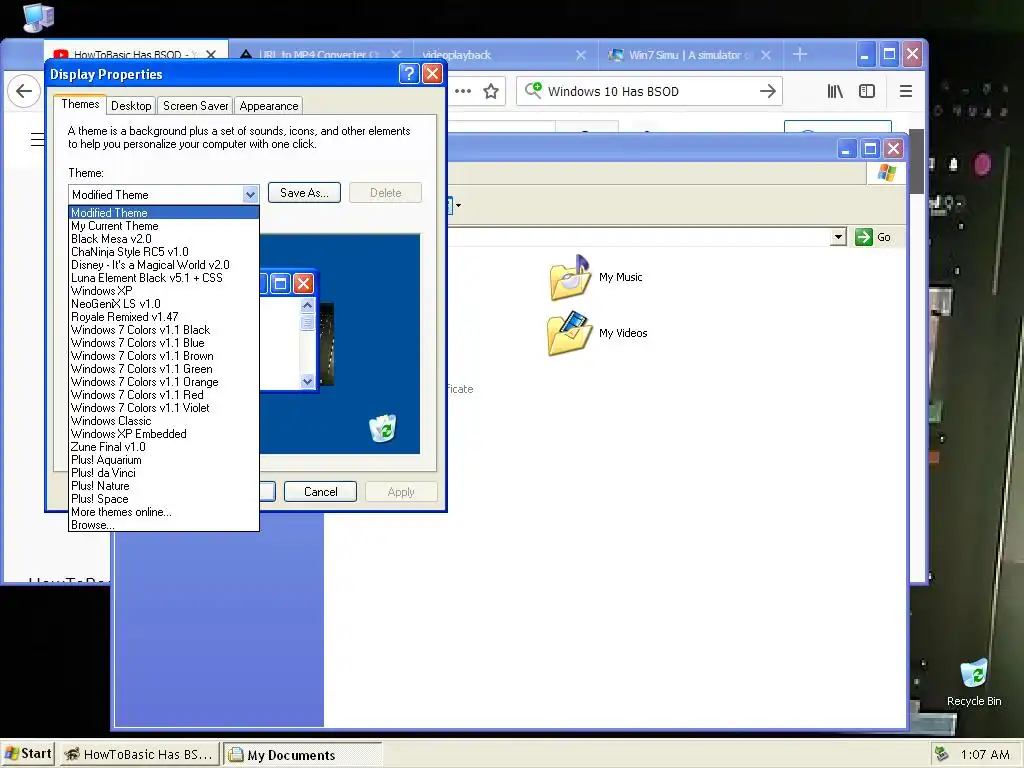Choose Windows 7 Colors v1.1 Orange
This screenshot has width=1024, height=768.
(x=164, y=383)
